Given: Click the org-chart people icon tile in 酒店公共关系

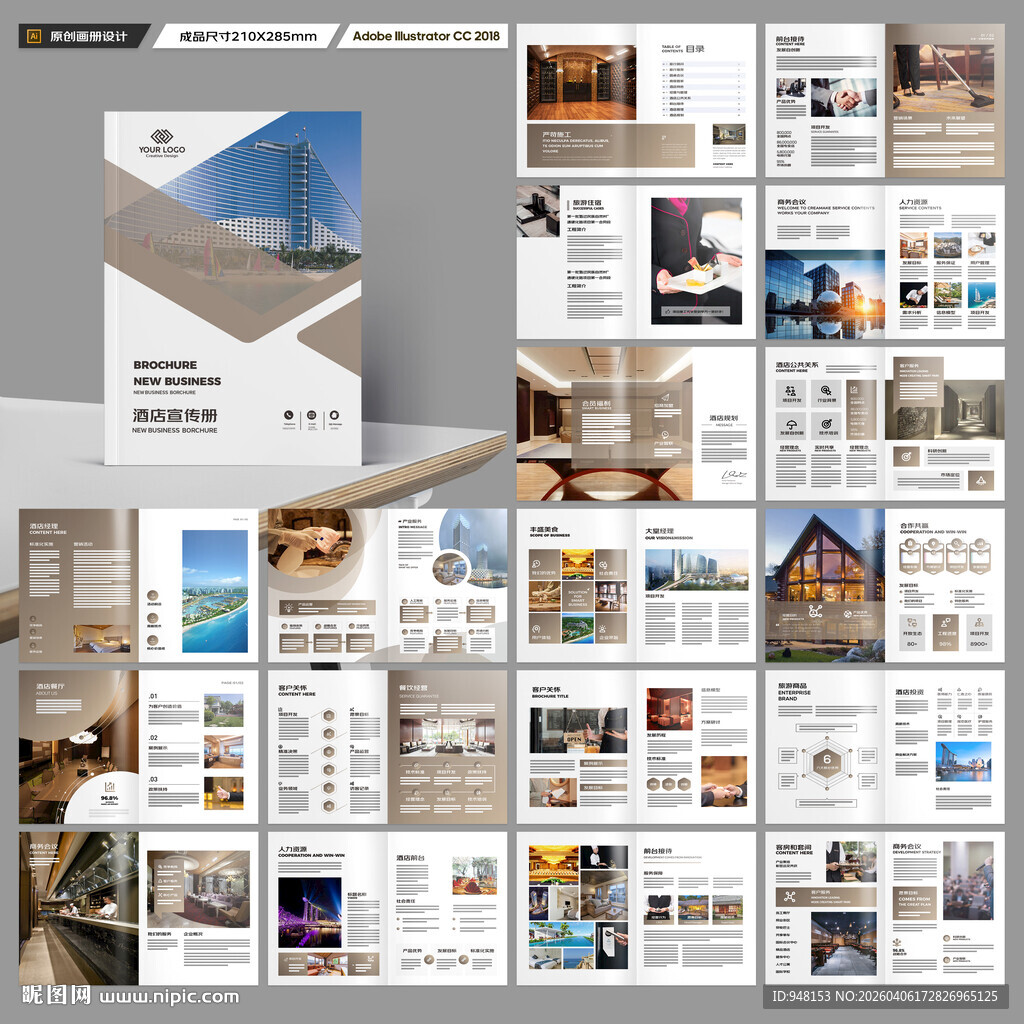Looking at the screenshot, I should click(x=791, y=393).
